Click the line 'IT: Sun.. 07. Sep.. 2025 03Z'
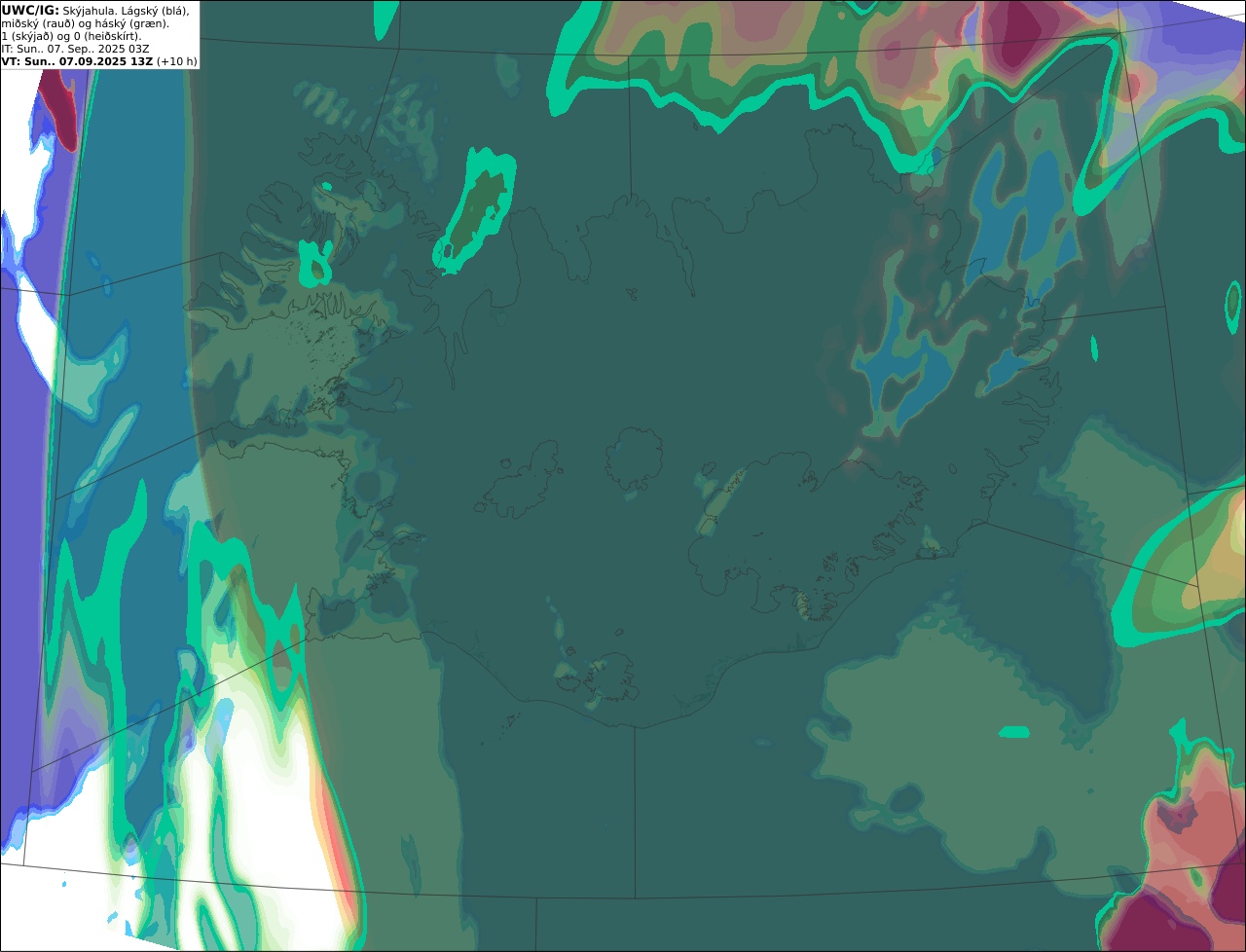This screenshot has width=1246, height=952. tap(75, 48)
